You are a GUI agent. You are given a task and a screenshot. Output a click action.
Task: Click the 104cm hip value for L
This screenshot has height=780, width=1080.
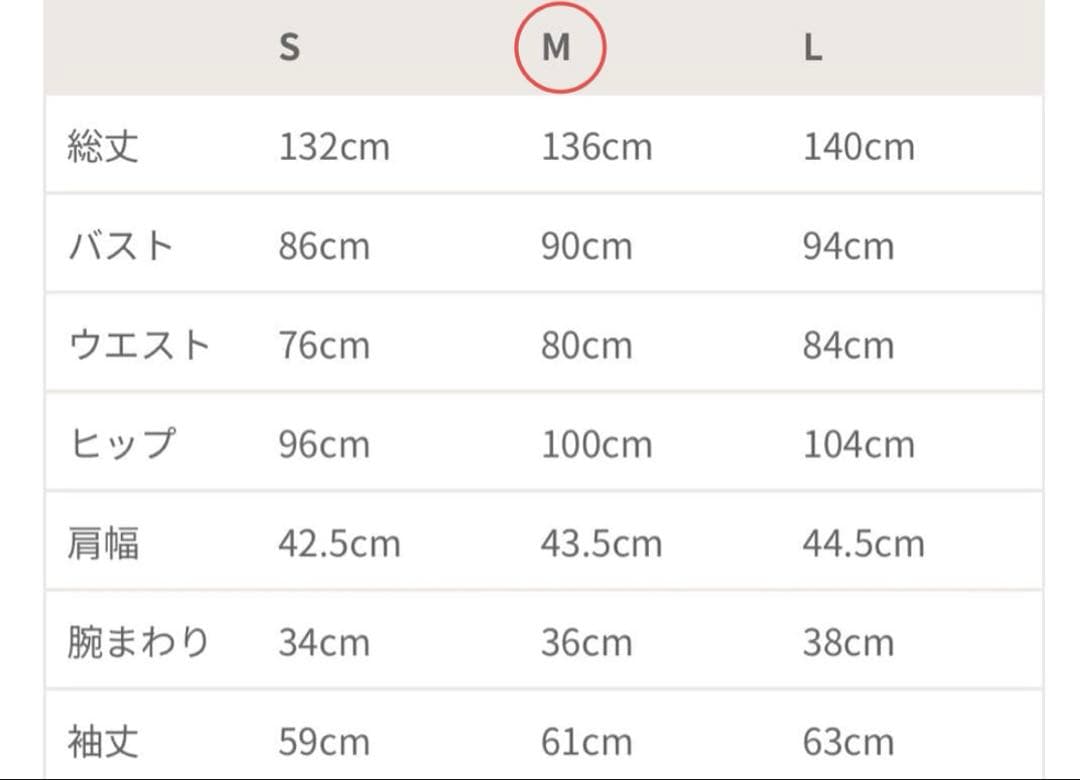(x=858, y=444)
